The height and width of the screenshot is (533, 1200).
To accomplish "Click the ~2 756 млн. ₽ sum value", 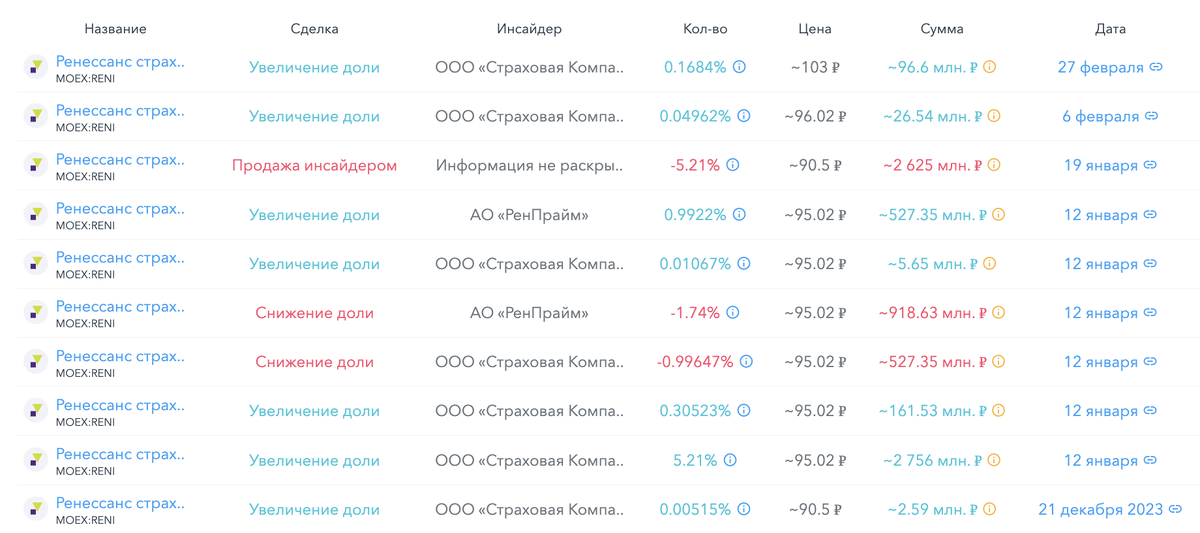I will (931, 460).
